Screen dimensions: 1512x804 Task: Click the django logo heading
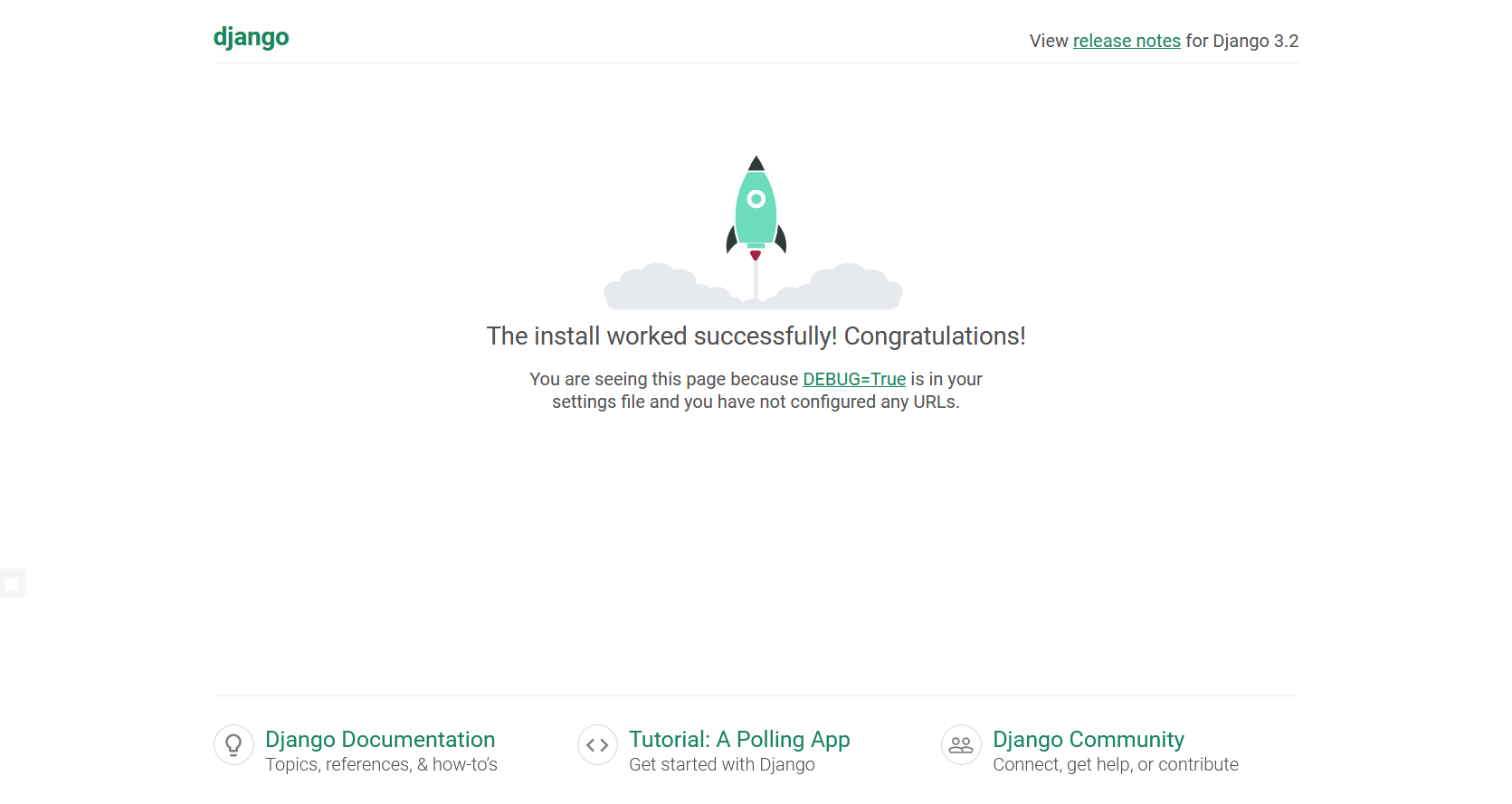(x=251, y=37)
